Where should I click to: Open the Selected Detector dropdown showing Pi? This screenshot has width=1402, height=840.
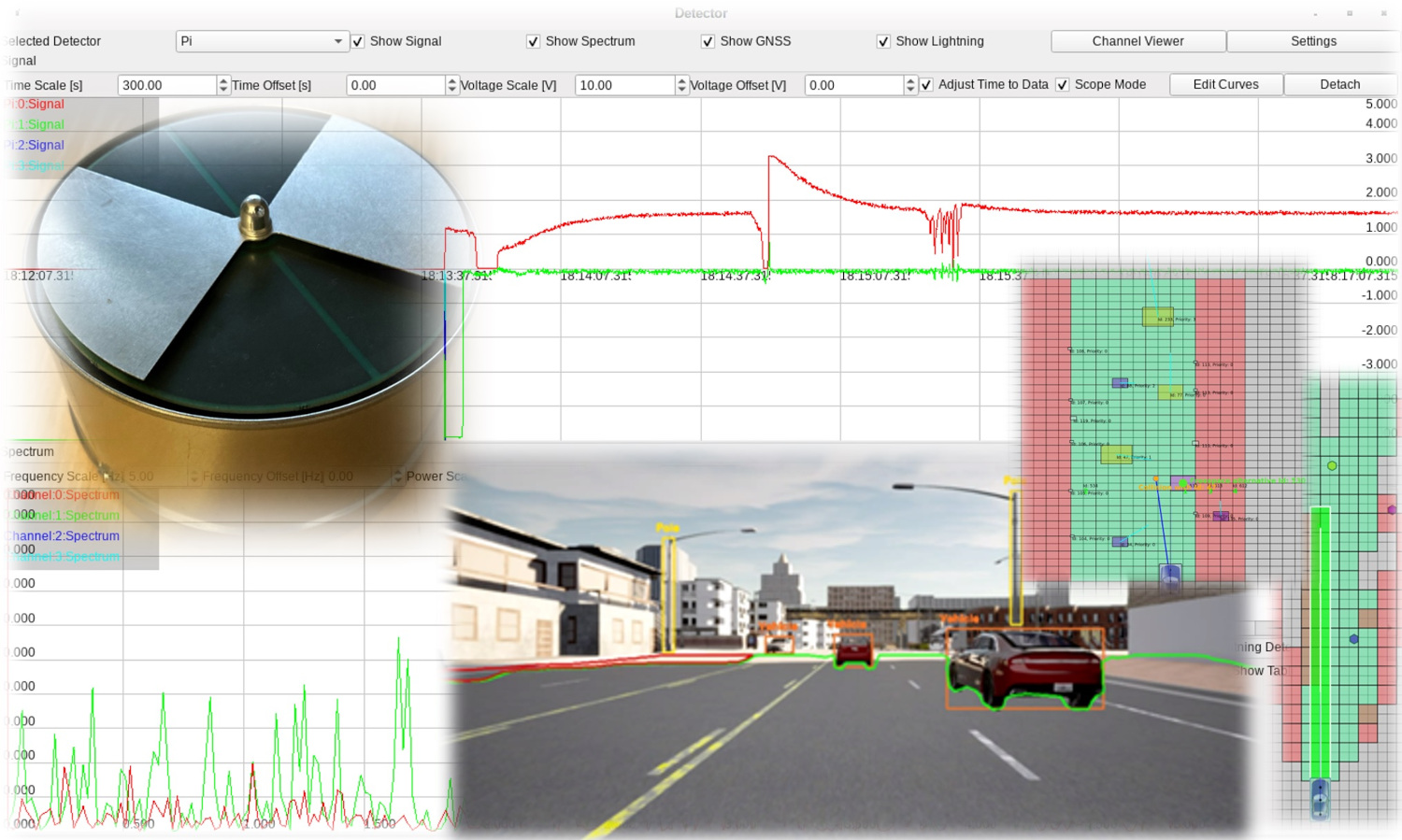pyautogui.click(x=262, y=41)
